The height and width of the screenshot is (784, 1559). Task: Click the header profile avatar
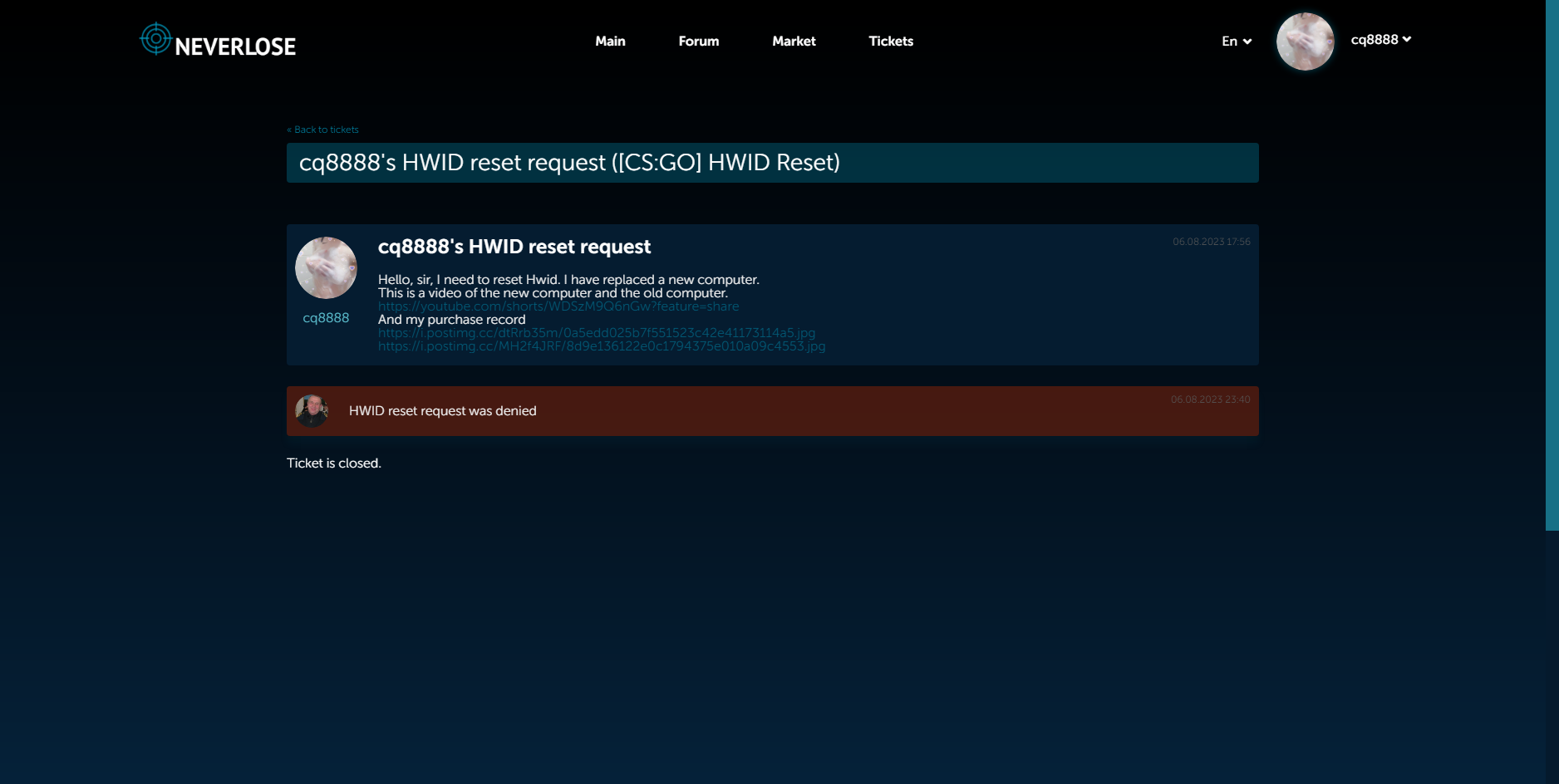coord(1305,41)
